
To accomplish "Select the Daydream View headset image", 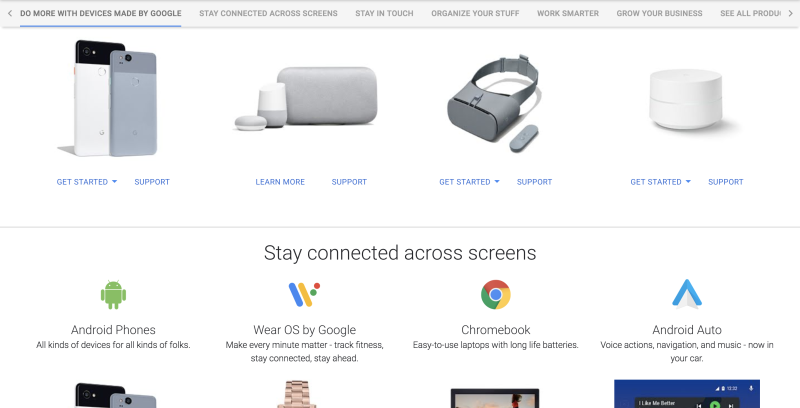I will coord(494,103).
